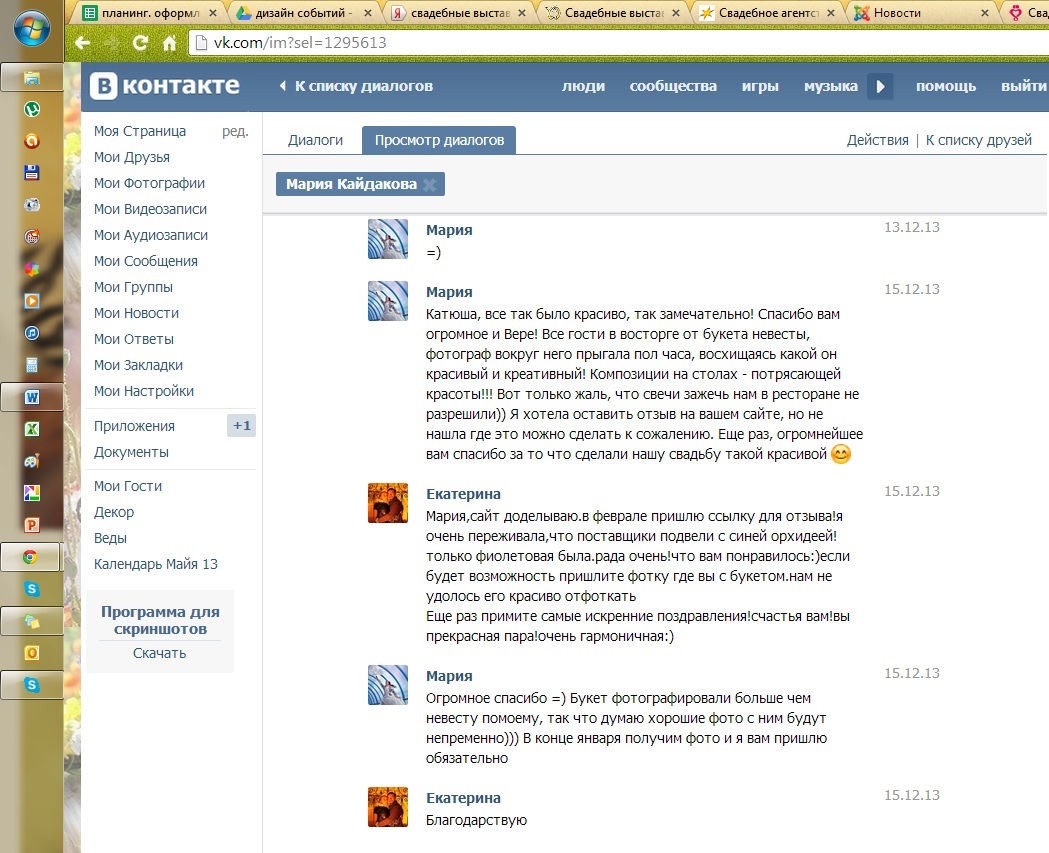Open Outlook from the taskbar
1049x853 pixels.
(x=31, y=653)
